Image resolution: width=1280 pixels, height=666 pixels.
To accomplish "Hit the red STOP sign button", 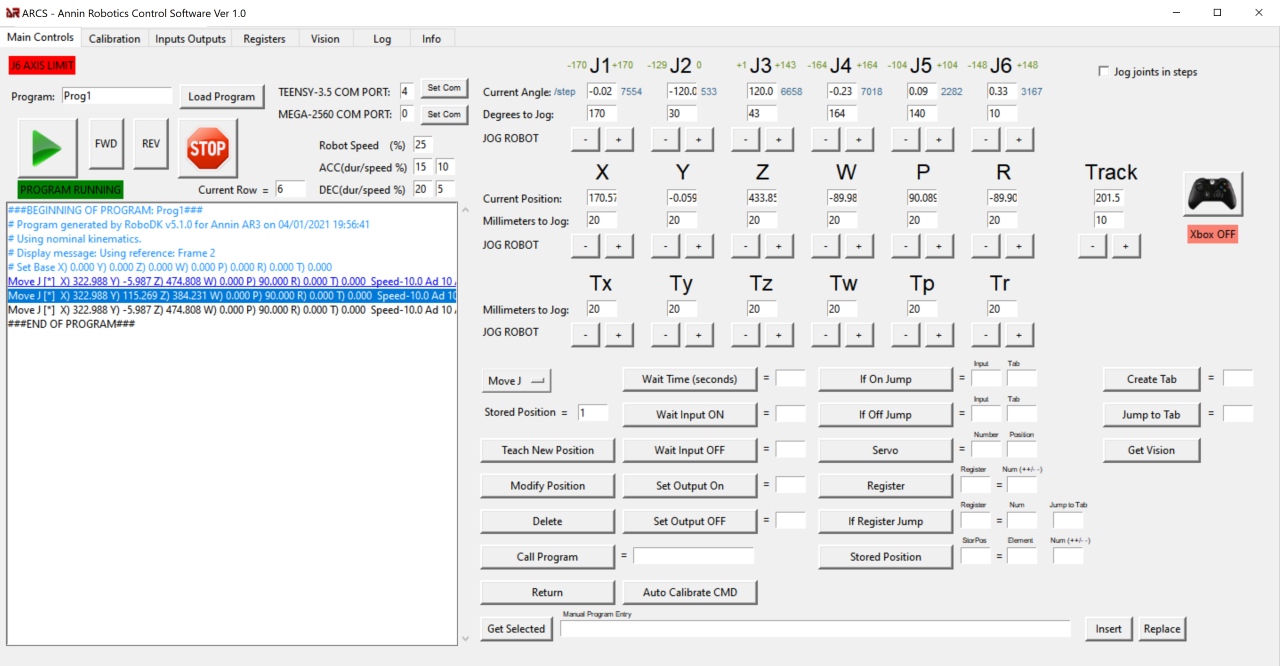I will coord(208,148).
